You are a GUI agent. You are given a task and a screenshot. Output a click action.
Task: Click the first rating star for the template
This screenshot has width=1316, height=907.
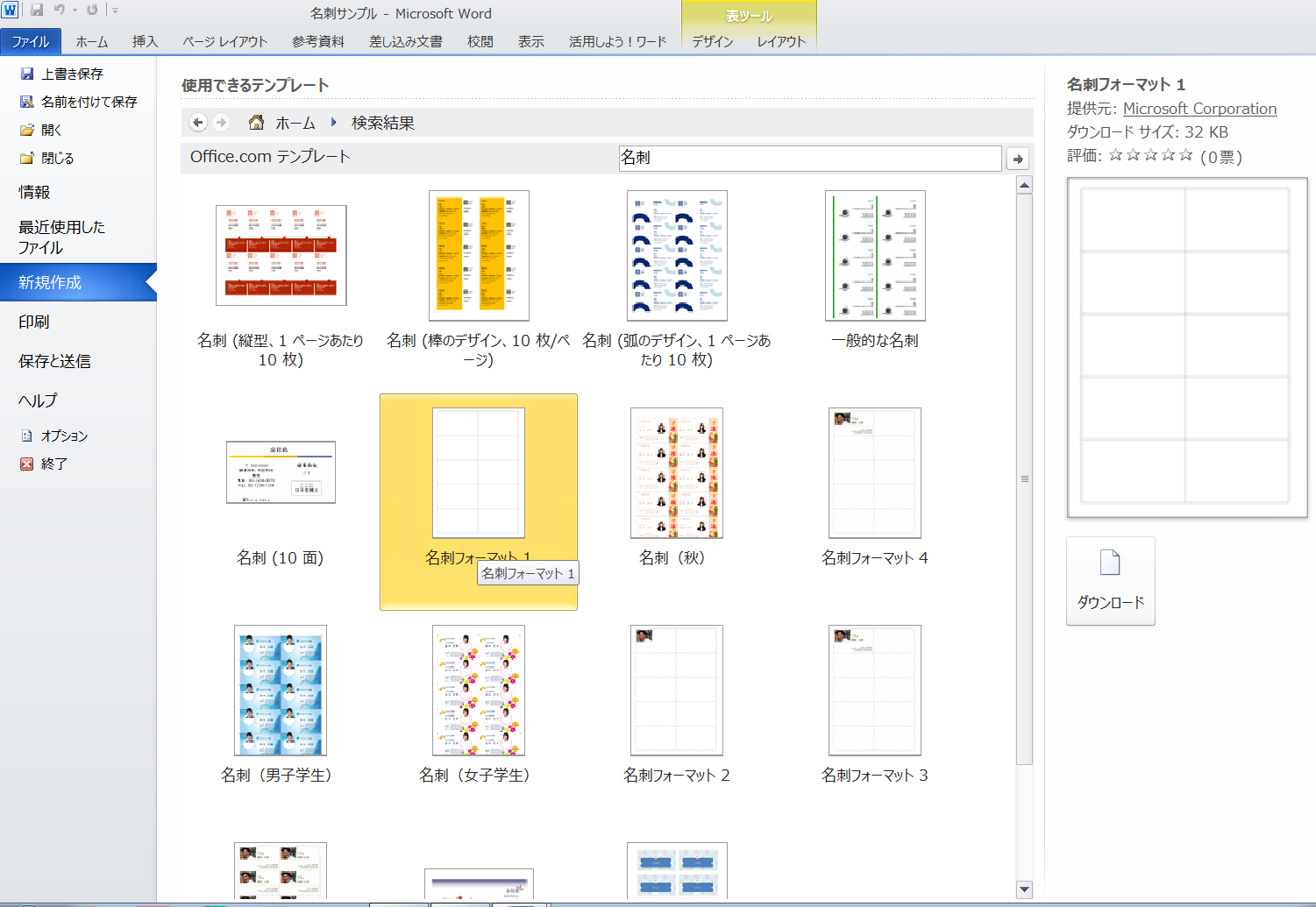coord(1115,155)
